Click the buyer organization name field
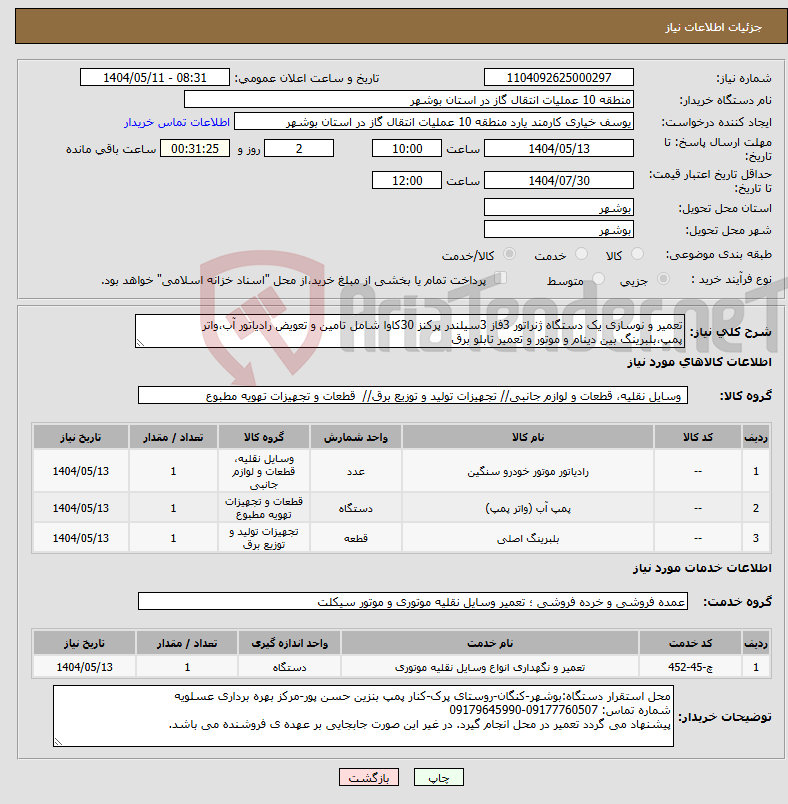Screen dimensions: 788x804 409,99
